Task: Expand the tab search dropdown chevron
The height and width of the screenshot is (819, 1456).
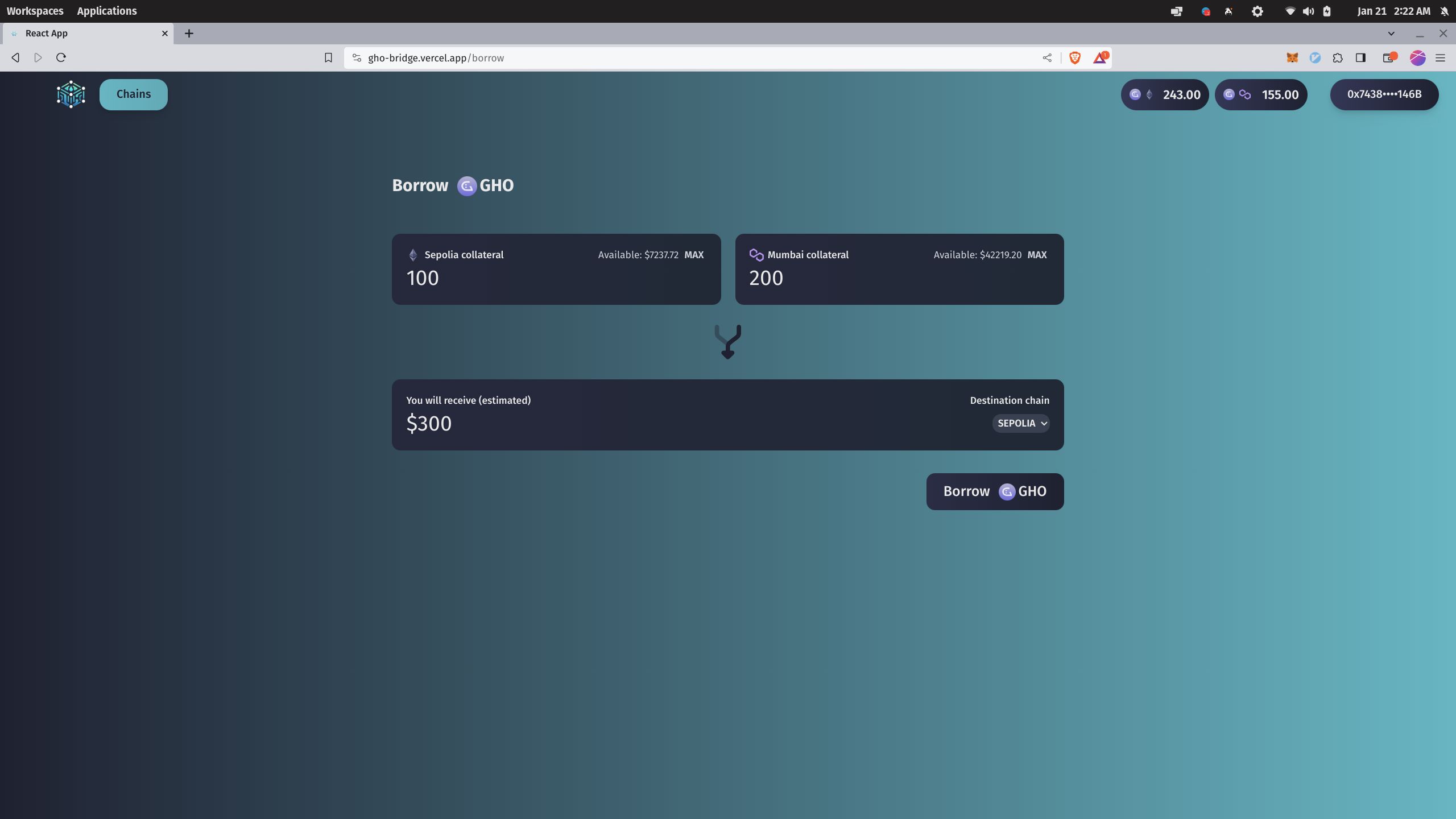Action: (x=1391, y=34)
